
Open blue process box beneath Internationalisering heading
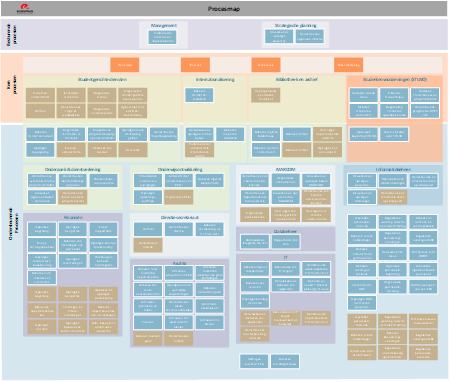tap(199, 95)
